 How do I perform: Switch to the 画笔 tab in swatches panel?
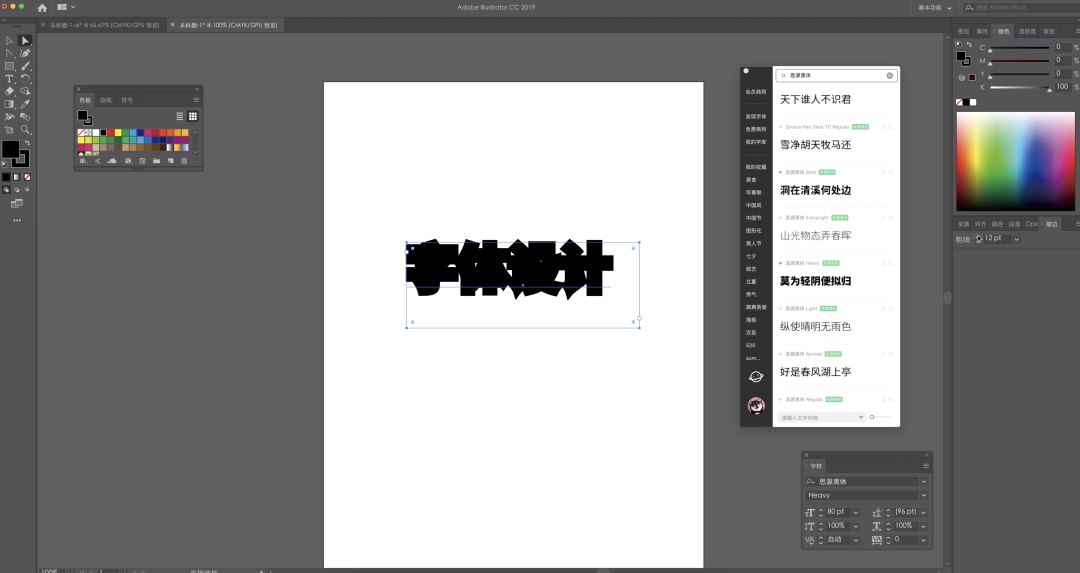pyautogui.click(x=106, y=100)
